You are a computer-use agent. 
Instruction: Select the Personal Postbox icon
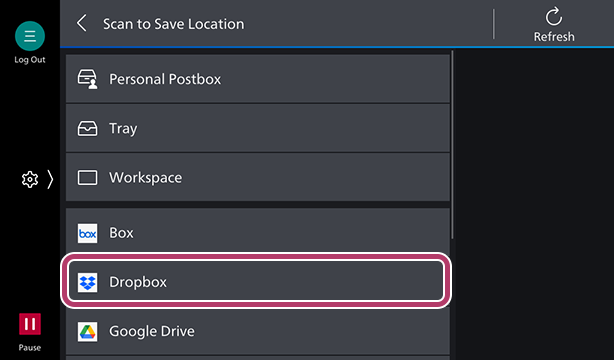coord(87,79)
